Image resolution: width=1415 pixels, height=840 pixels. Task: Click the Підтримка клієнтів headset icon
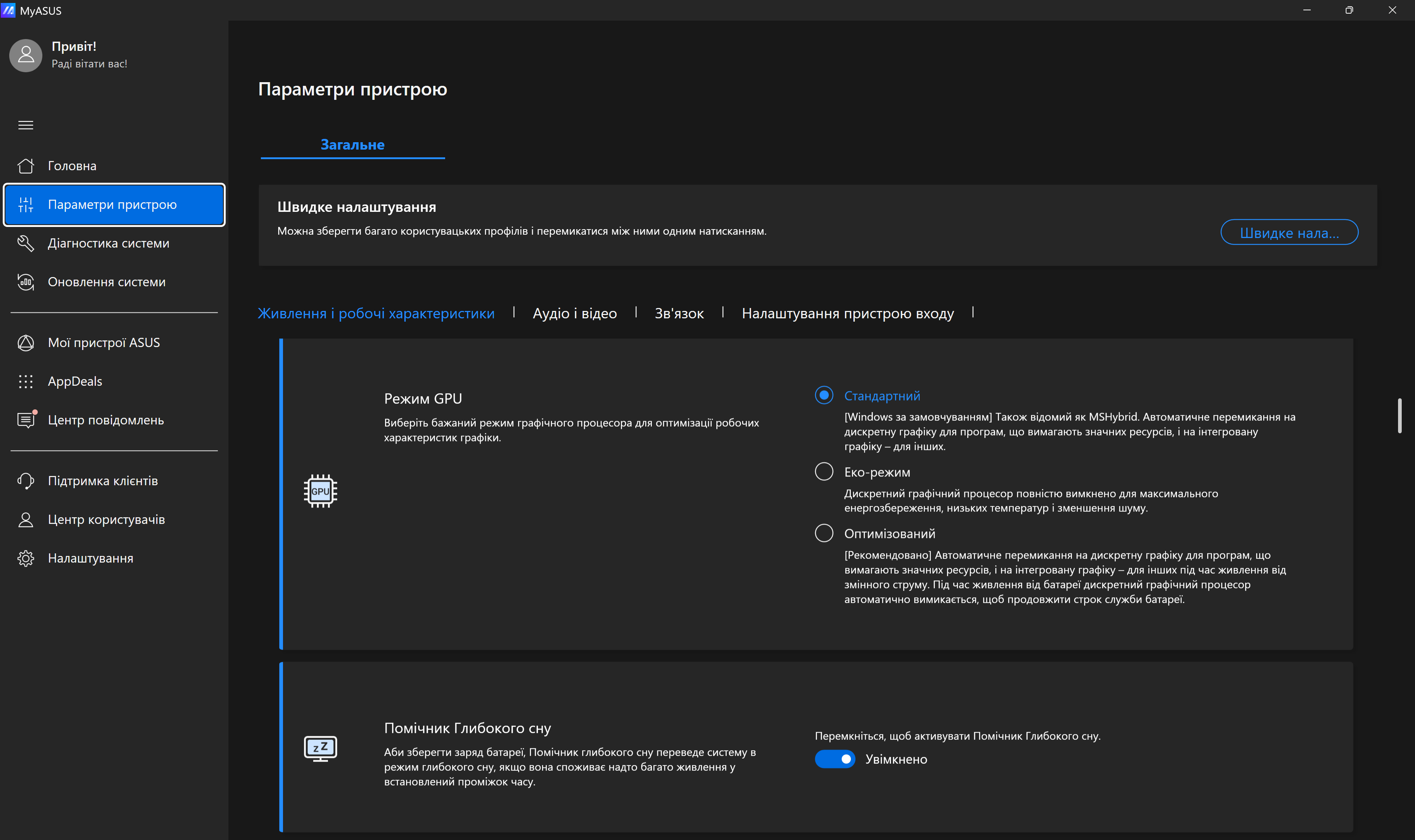click(x=25, y=481)
